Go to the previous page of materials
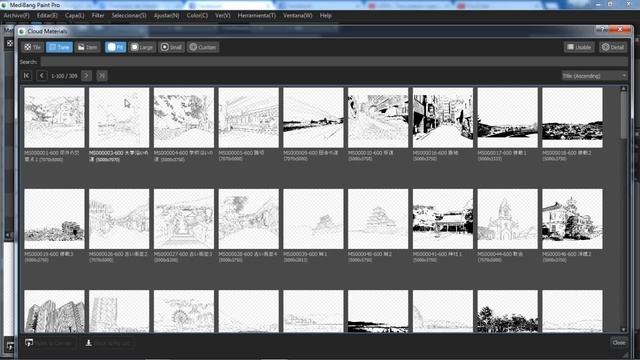This screenshot has width=640, height=360. 42,76
